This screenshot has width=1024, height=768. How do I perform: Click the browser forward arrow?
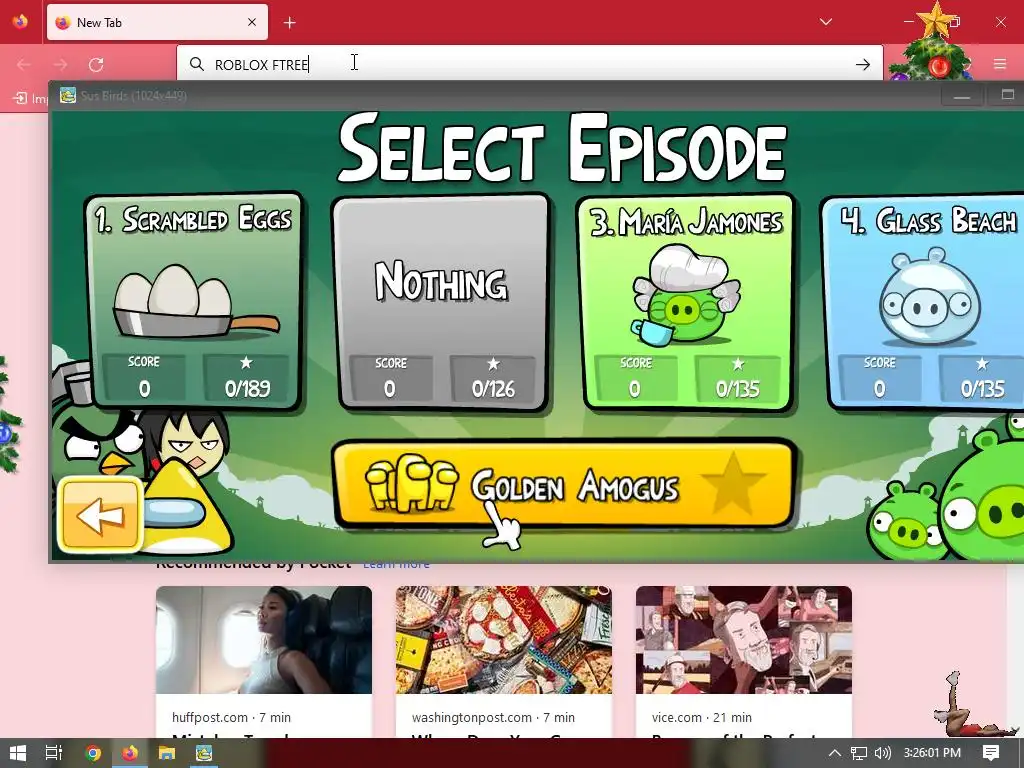pyautogui.click(x=60, y=64)
